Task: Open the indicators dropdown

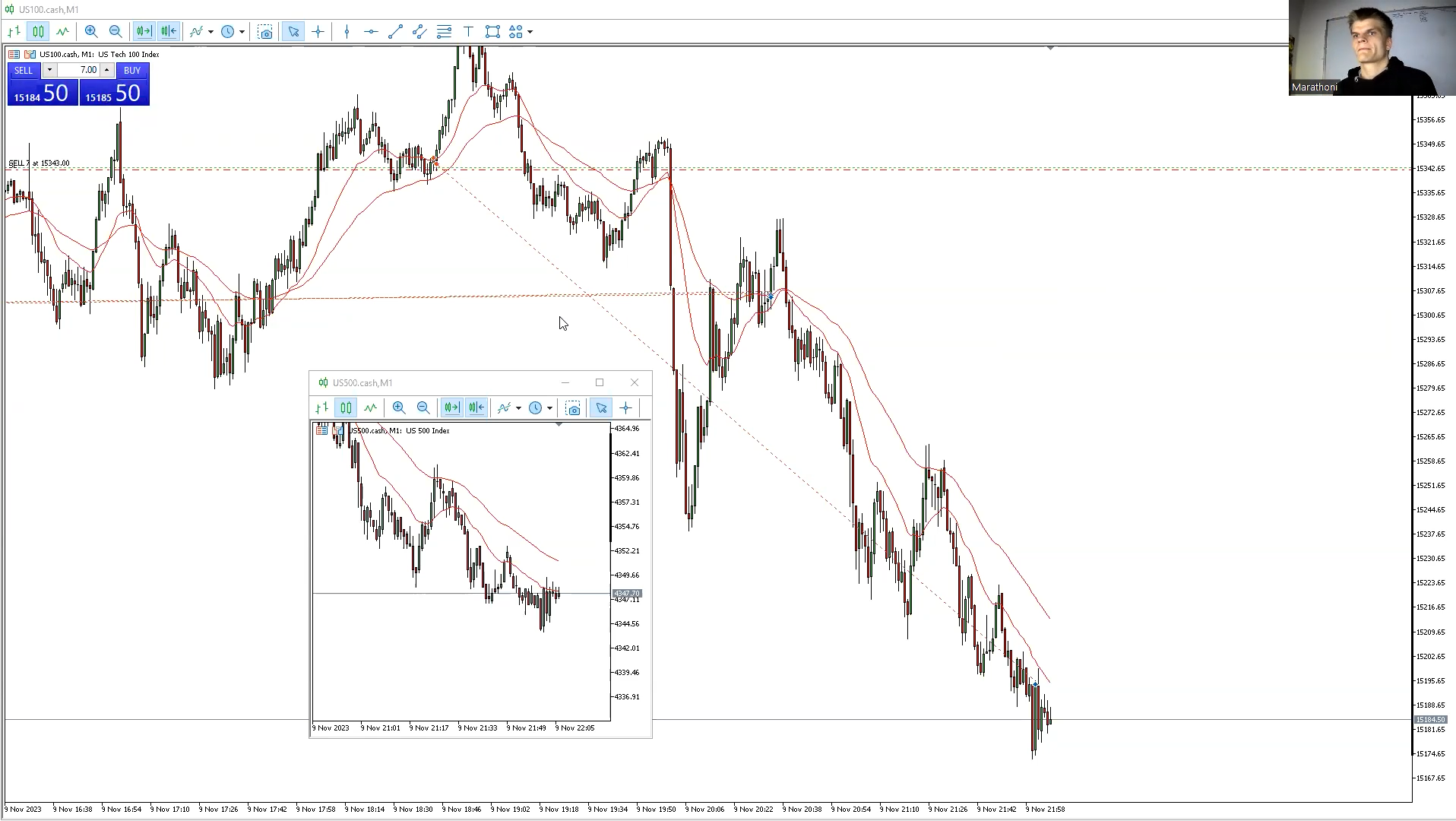Action: (209, 31)
